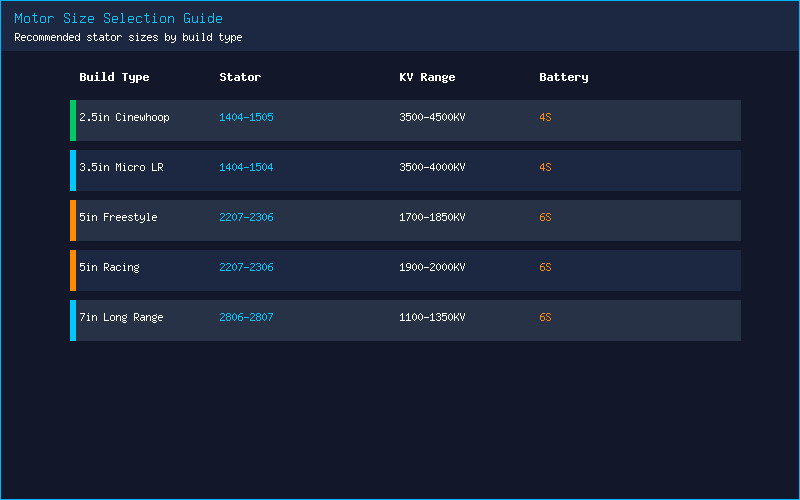Select the 7in Long Range row
800x500 pixels.
(x=405, y=320)
